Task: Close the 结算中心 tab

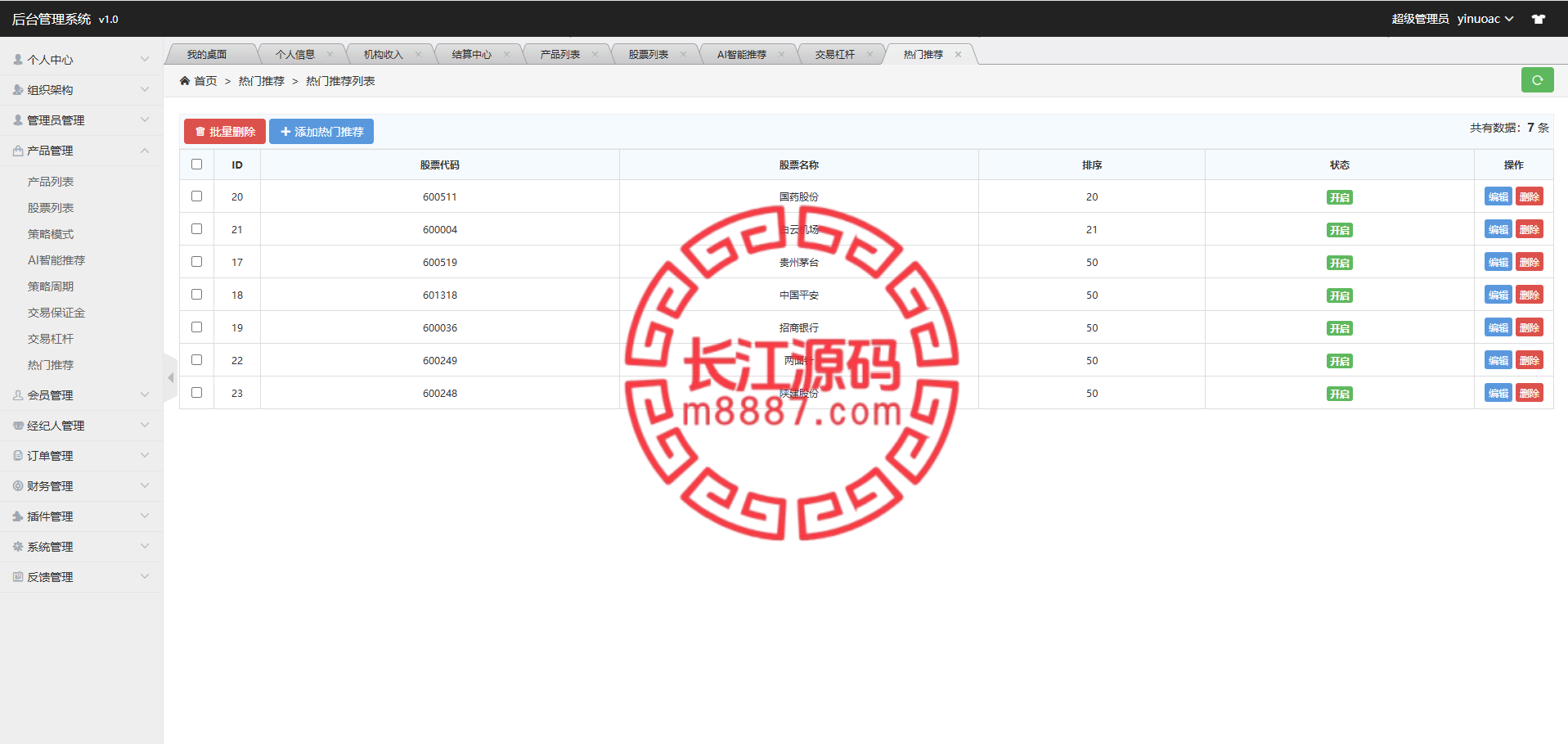Action: click(x=506, y=54)
